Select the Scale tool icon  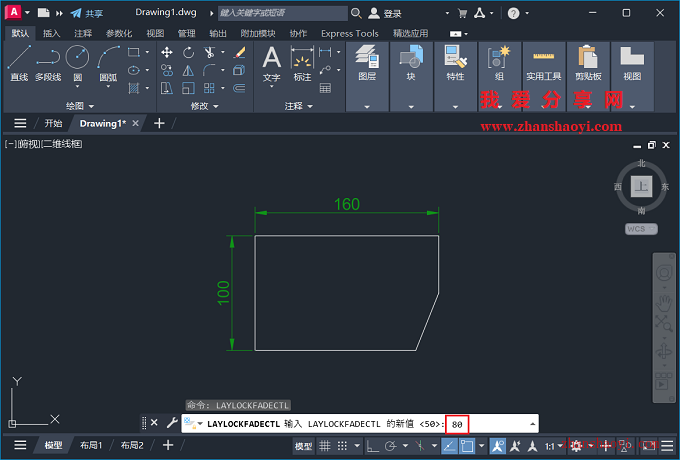coord(188,88)
